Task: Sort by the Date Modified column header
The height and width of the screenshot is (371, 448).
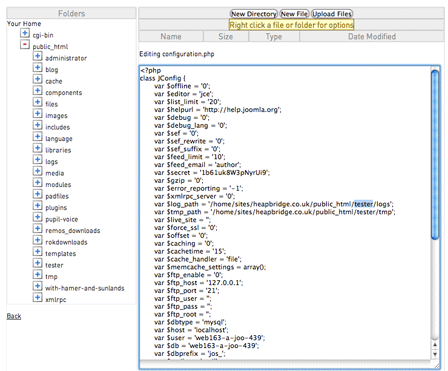Action: [x=372, y=37]
